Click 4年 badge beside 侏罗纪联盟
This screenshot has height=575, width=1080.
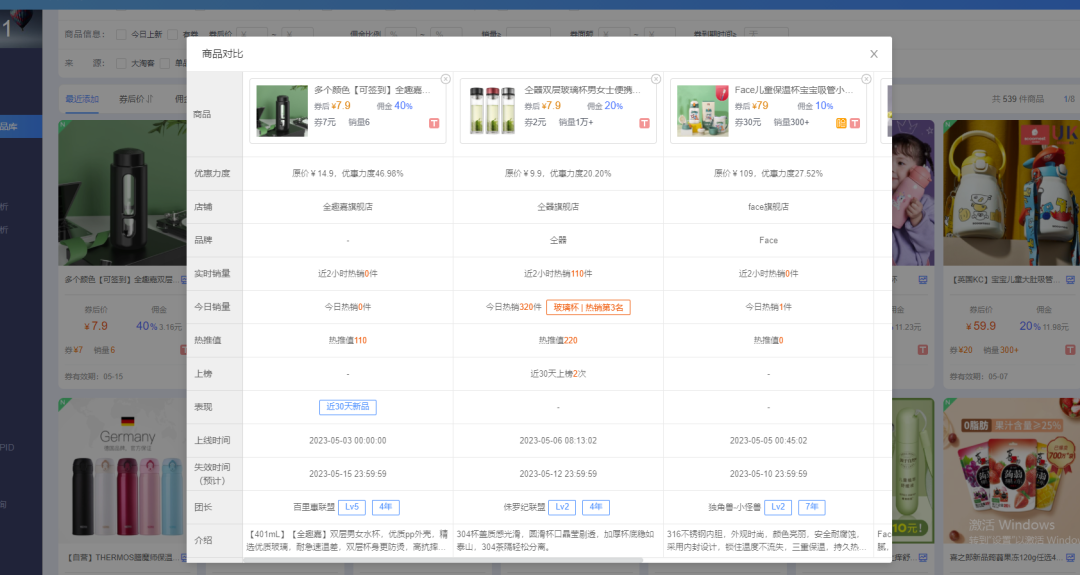596,507
